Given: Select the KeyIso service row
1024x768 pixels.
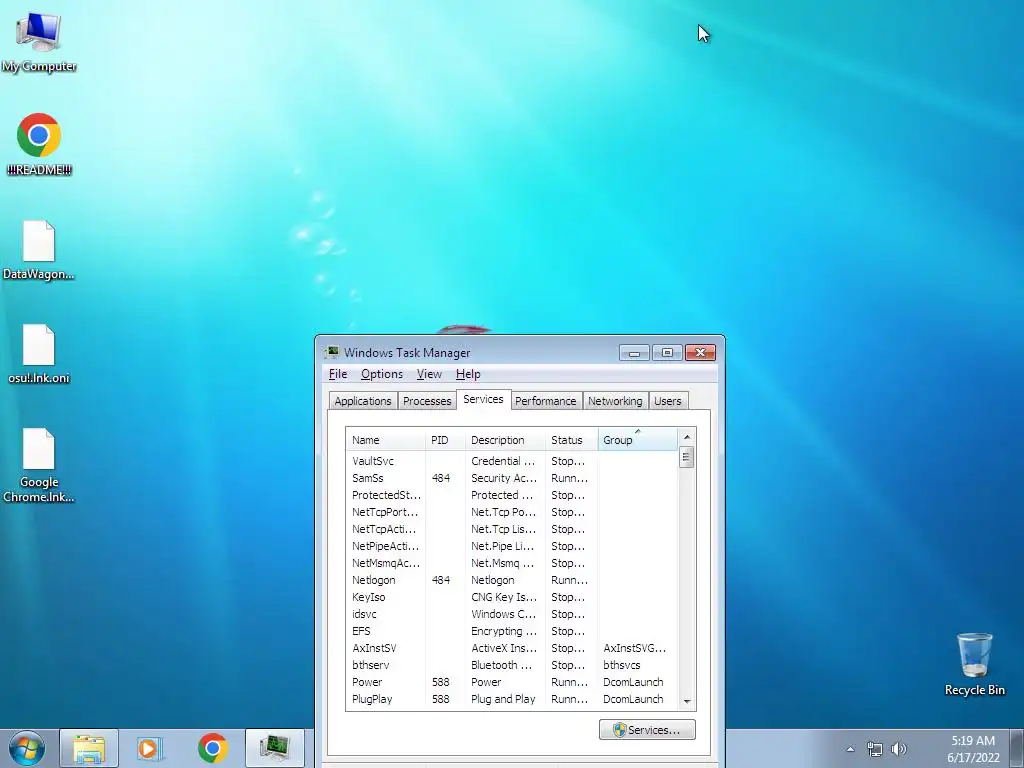Looking at the screenshot, I should coord(512,597).
